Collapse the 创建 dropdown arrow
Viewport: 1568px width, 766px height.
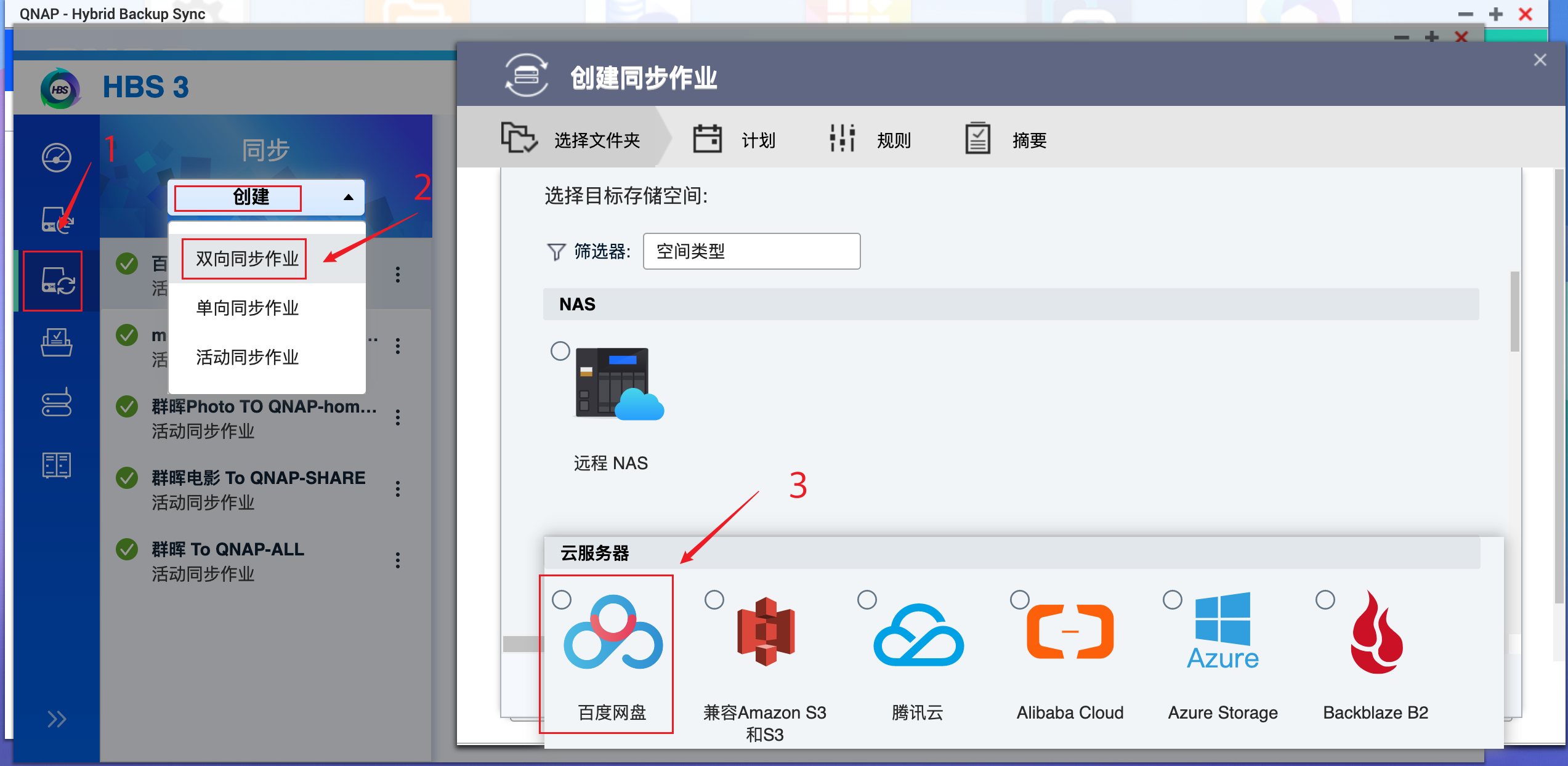click(348, 198)
